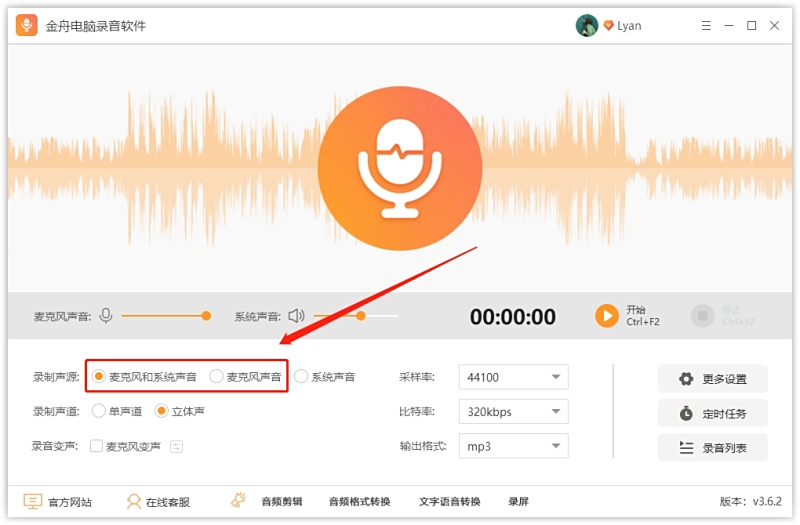This screenshot has width=800, height=525.
Task: Click the 版本: v3.6.2 version text
Action: pyautogui.click(x=751, y=502)
